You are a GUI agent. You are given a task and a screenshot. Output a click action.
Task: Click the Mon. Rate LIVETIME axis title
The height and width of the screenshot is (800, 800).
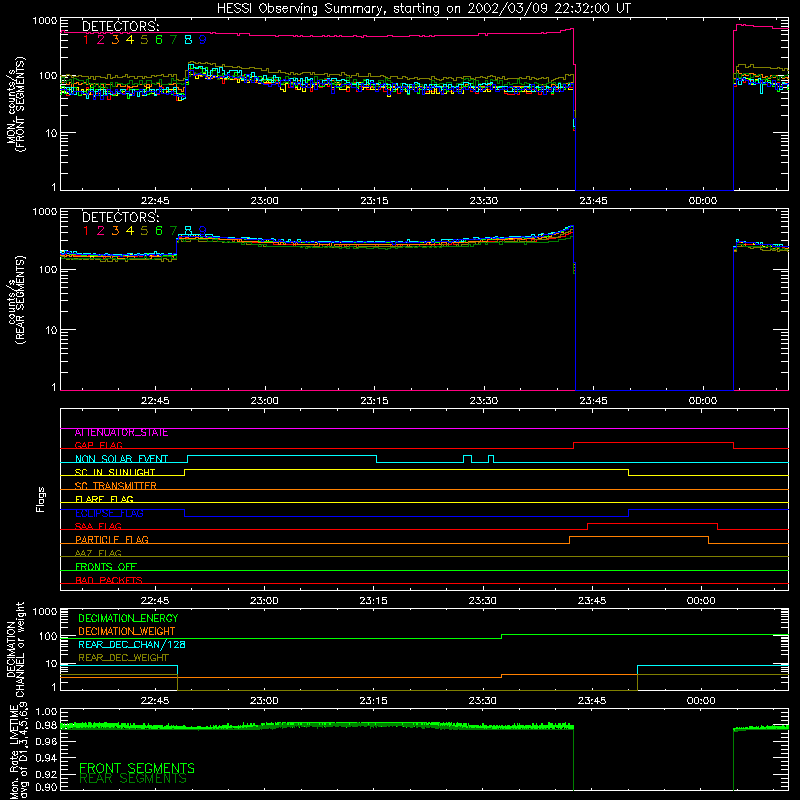click(18, 751)
